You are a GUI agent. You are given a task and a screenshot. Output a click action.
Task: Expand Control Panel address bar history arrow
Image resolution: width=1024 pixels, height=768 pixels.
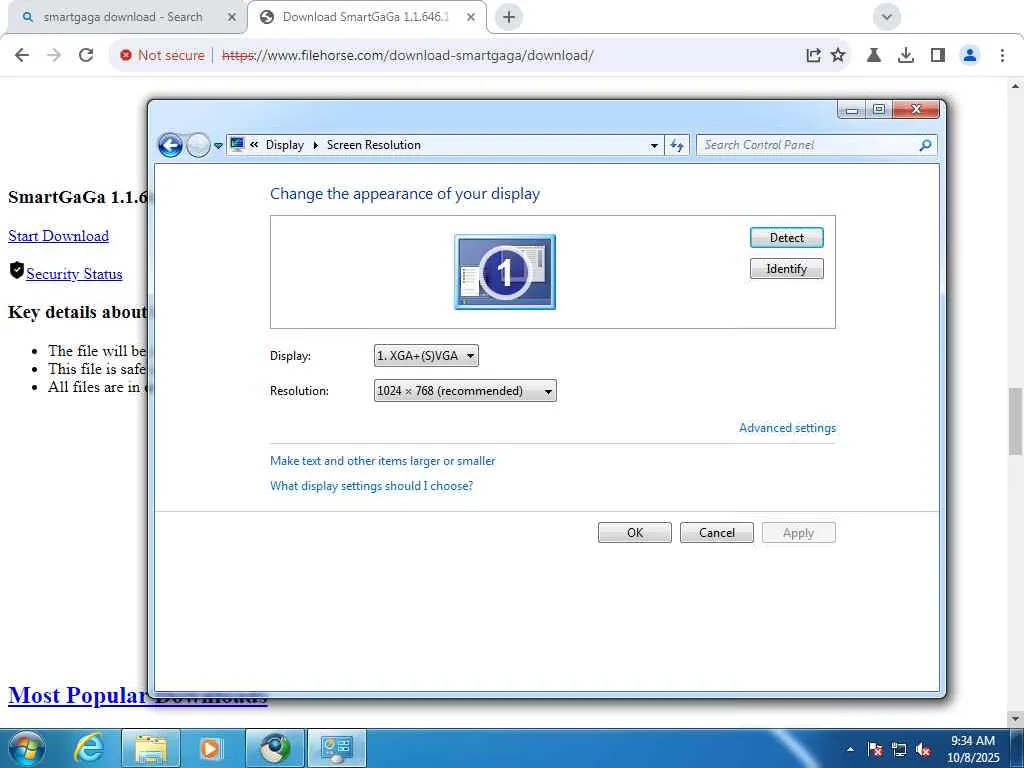(x=654, y=146)
